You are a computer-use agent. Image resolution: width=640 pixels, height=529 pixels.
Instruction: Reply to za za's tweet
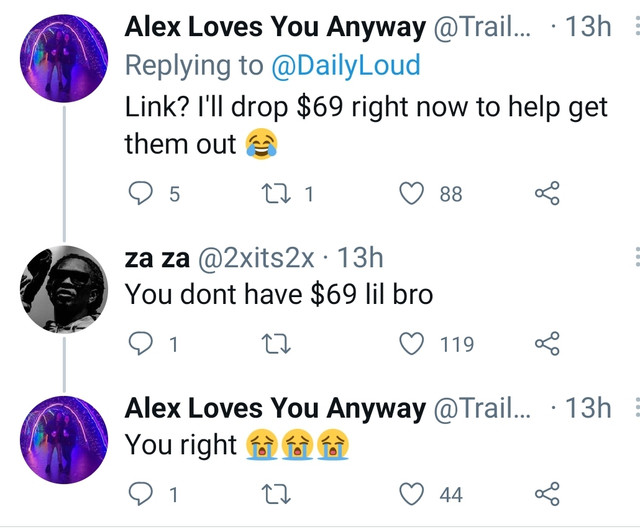141,344
